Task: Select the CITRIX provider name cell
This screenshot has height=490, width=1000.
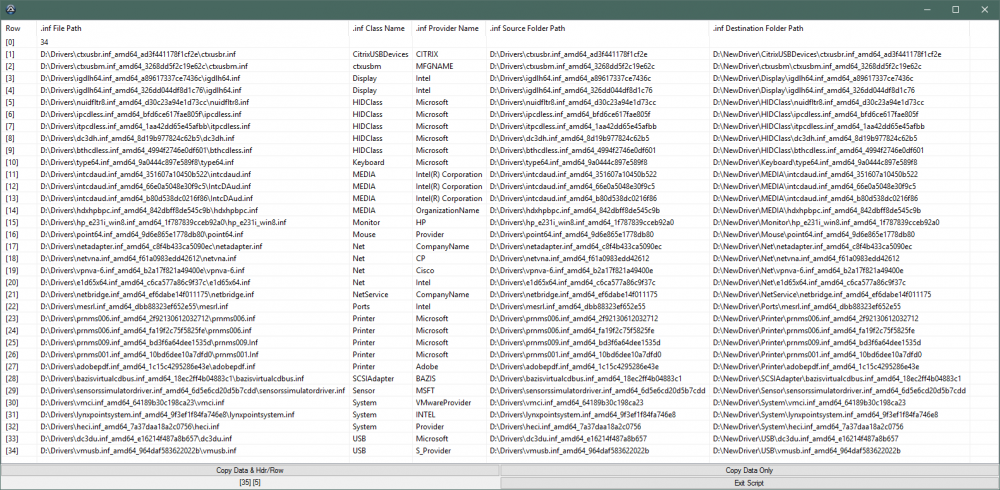Action: coord(427,54)
